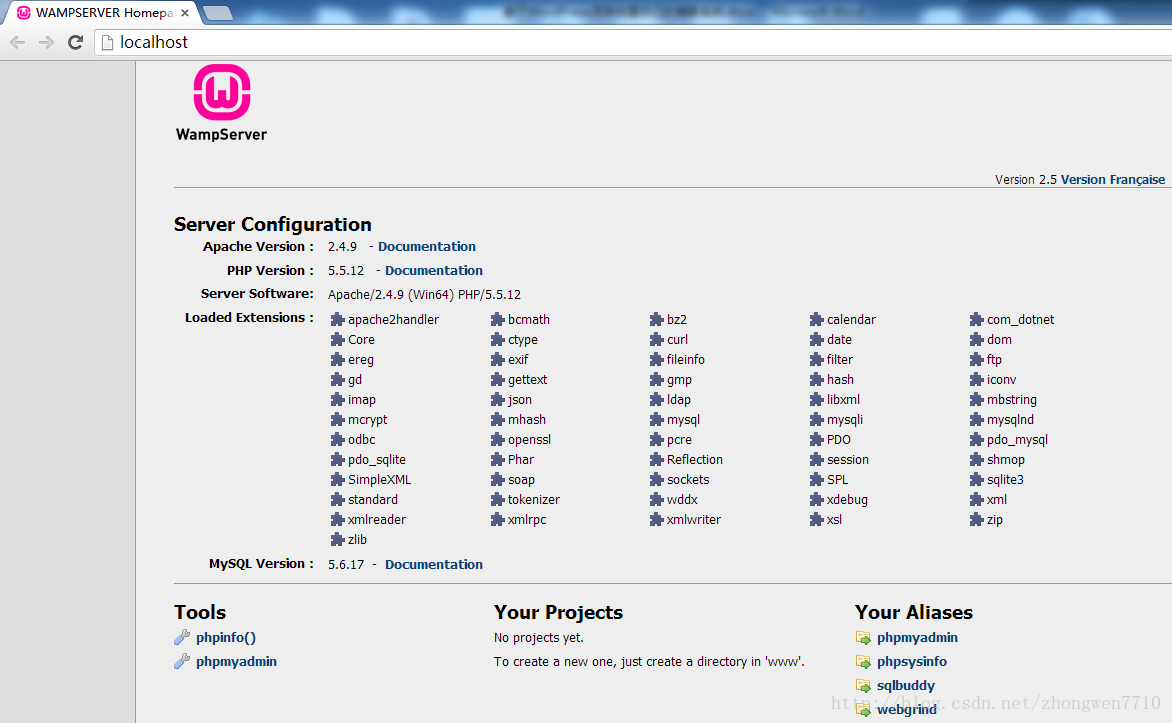Click the browser back arrow
Screen dimensions: 1172x723
[17, 43]
